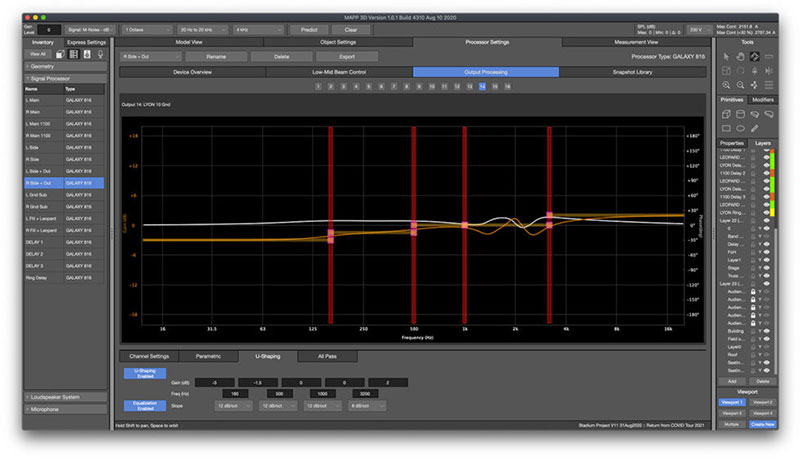Select the arrow pointer tool in Tools
Viewport: 800px width, 458px height.
pyautogui.click(x=726, y=56)
